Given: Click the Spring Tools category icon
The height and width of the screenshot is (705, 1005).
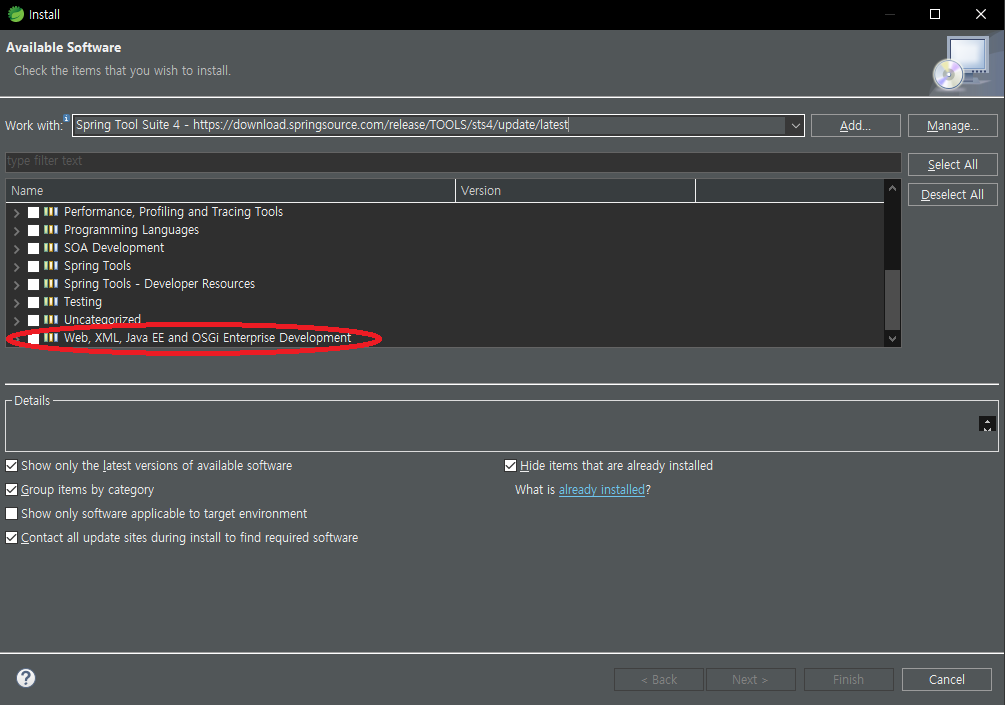Looking at the screenshot, I should 51,265.
